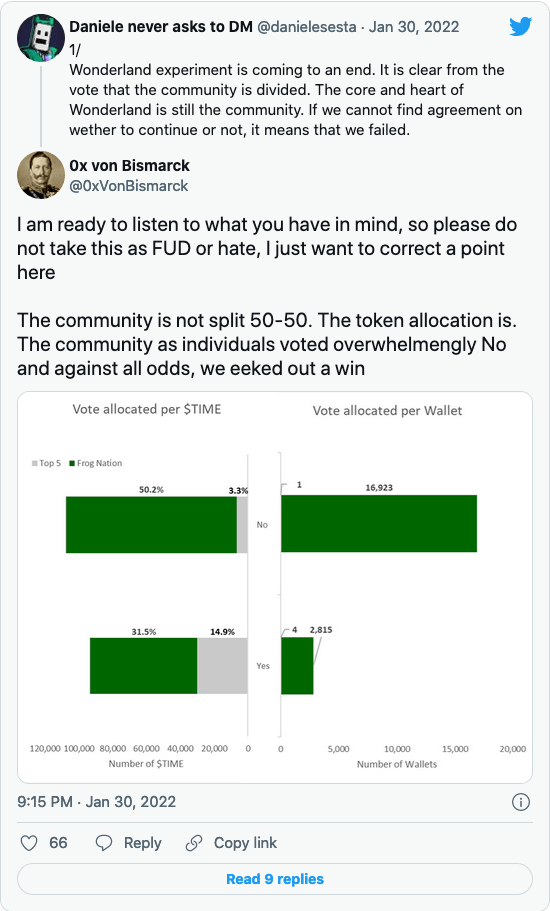Open the Jan 30, 2022 date of quoted tweet
Screen dimensions: 550x911
pos(414,27)
